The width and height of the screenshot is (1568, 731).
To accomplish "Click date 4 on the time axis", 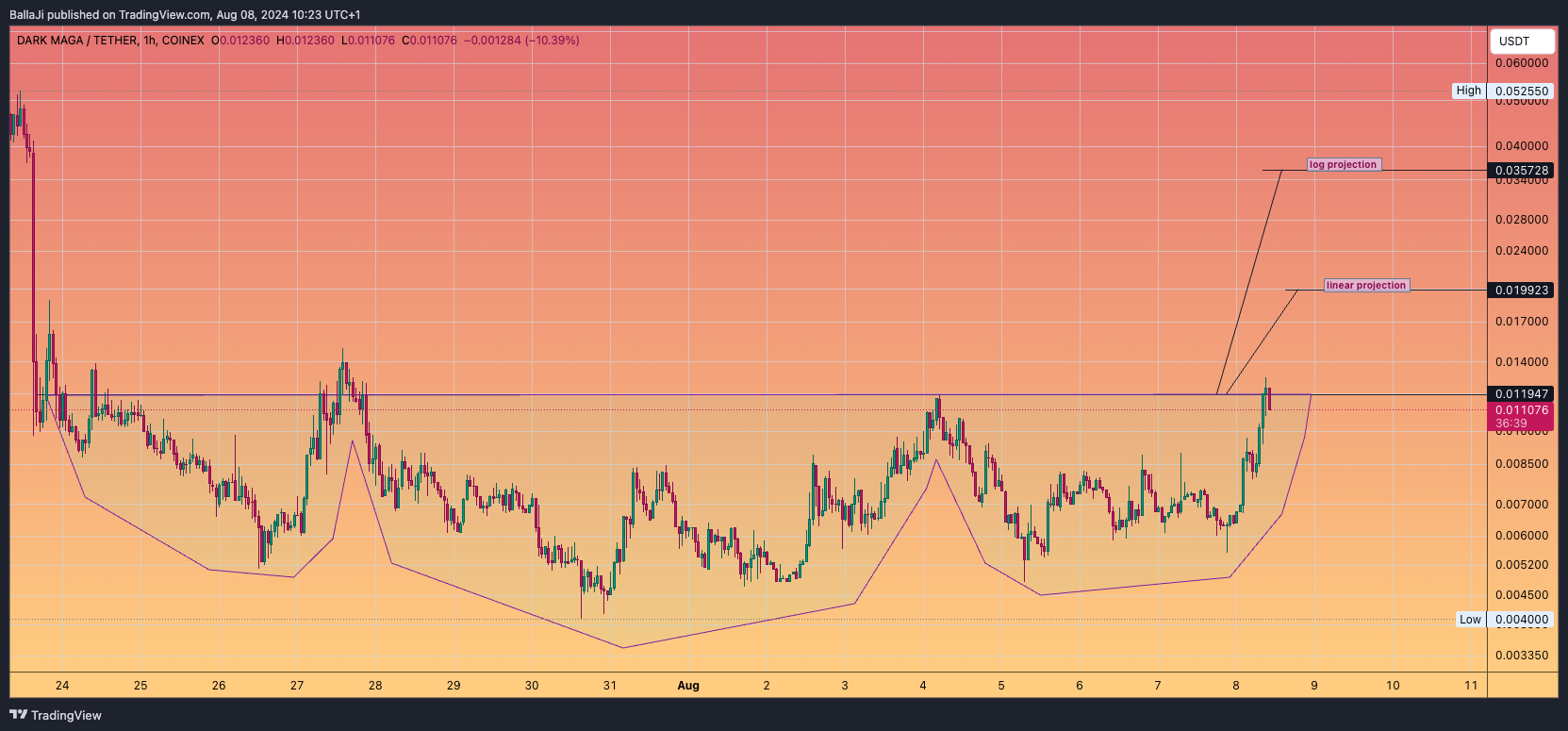I will point(923,686).
